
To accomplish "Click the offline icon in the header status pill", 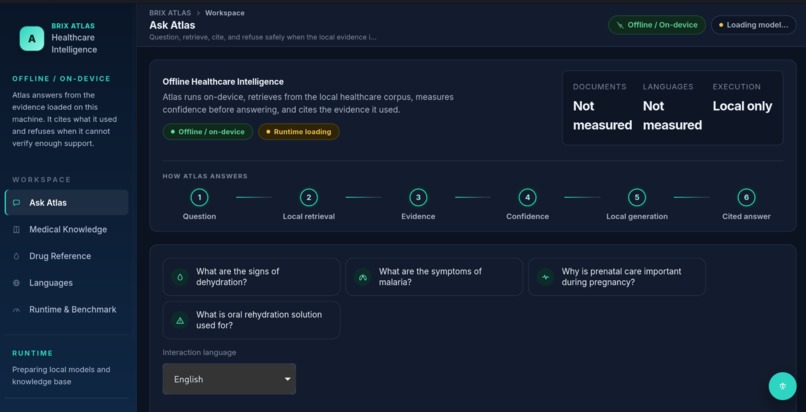I will click(620, 25).
